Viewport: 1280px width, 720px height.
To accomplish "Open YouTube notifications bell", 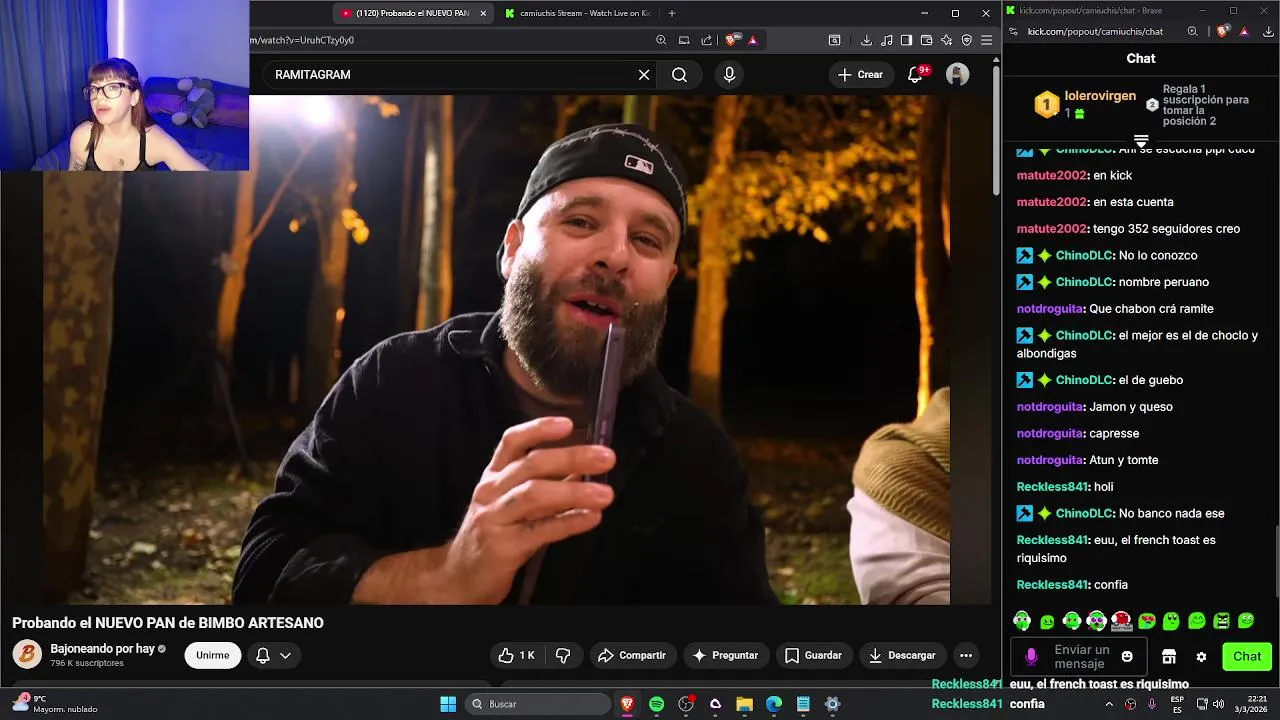I will (915, 75).
